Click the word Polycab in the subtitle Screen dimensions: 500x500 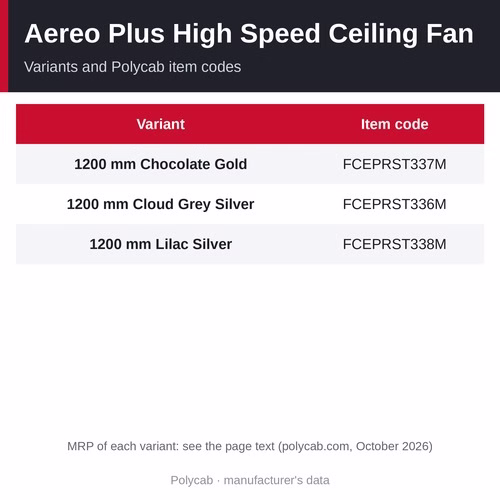point(138,67)
